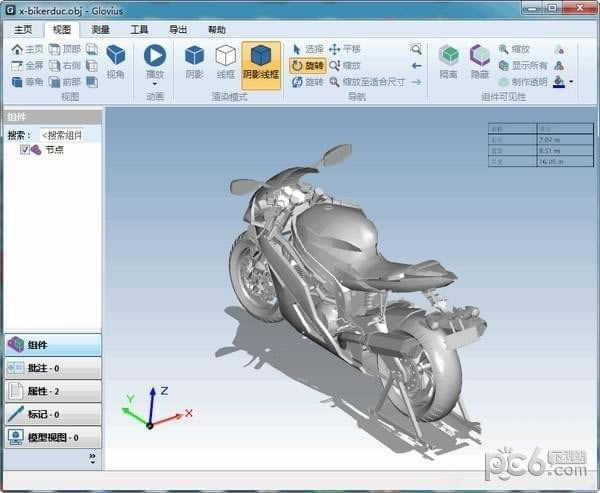Click the 搜索组件 search input field
This screenshot has width=600, height=493.
[69, 134]
